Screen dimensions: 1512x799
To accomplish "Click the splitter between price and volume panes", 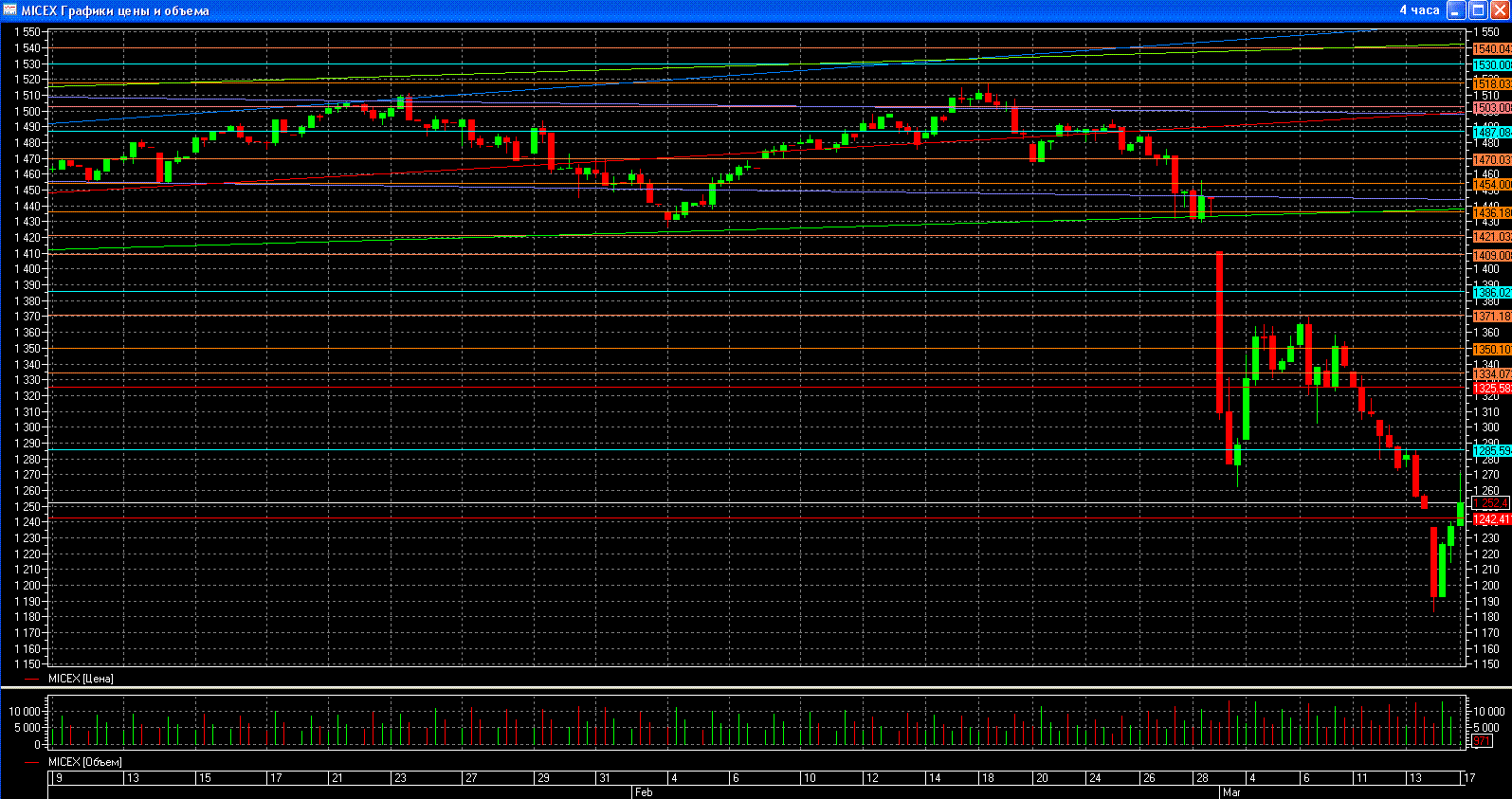I will pos(756,689).
